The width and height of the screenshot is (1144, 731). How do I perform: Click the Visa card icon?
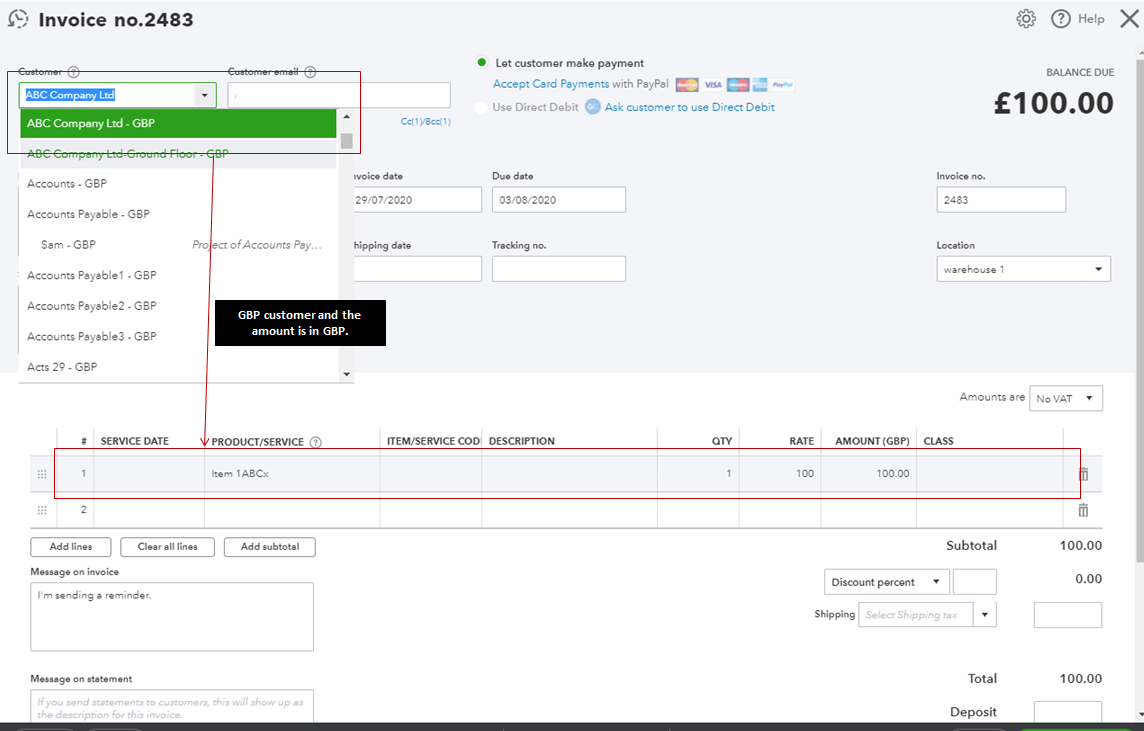tap(713, 85)
